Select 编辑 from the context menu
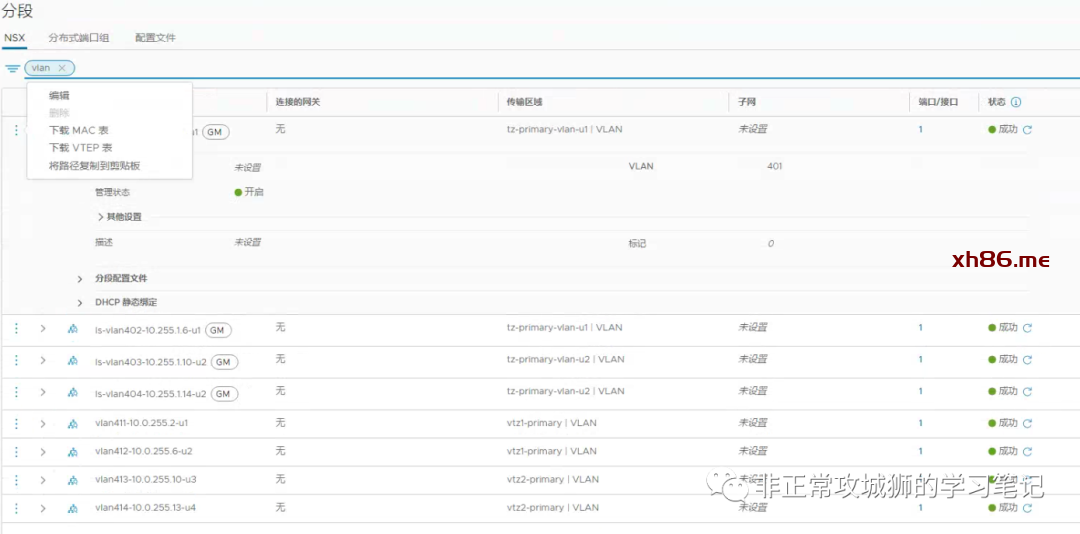This screenshot has height=534, width=1080. point(59,96)
